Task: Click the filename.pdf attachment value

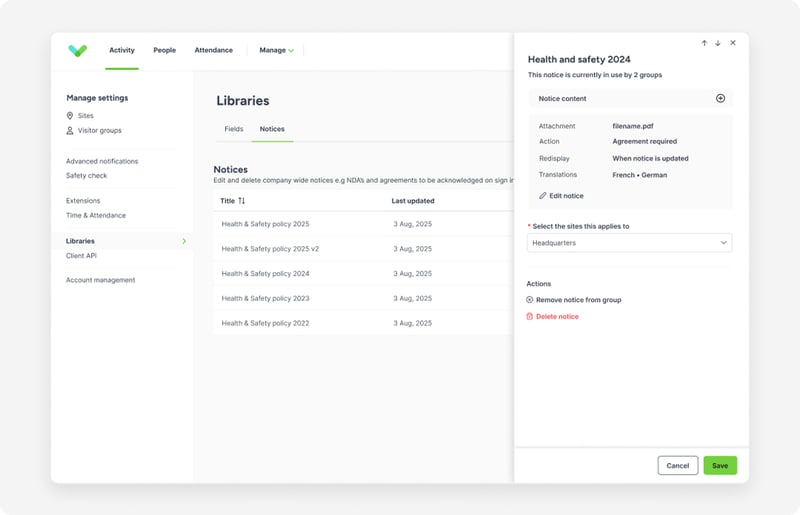Action: pyautogui.click(x=633, y=126)
